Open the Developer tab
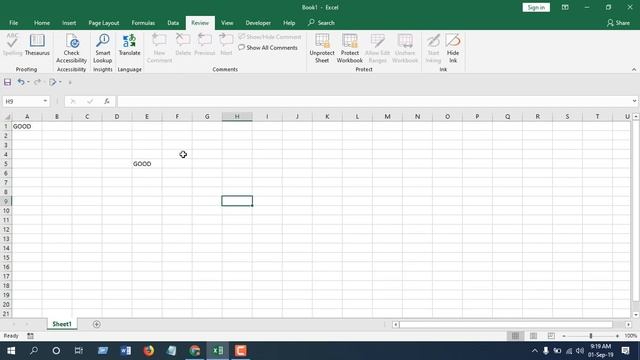 click(258, 23)
